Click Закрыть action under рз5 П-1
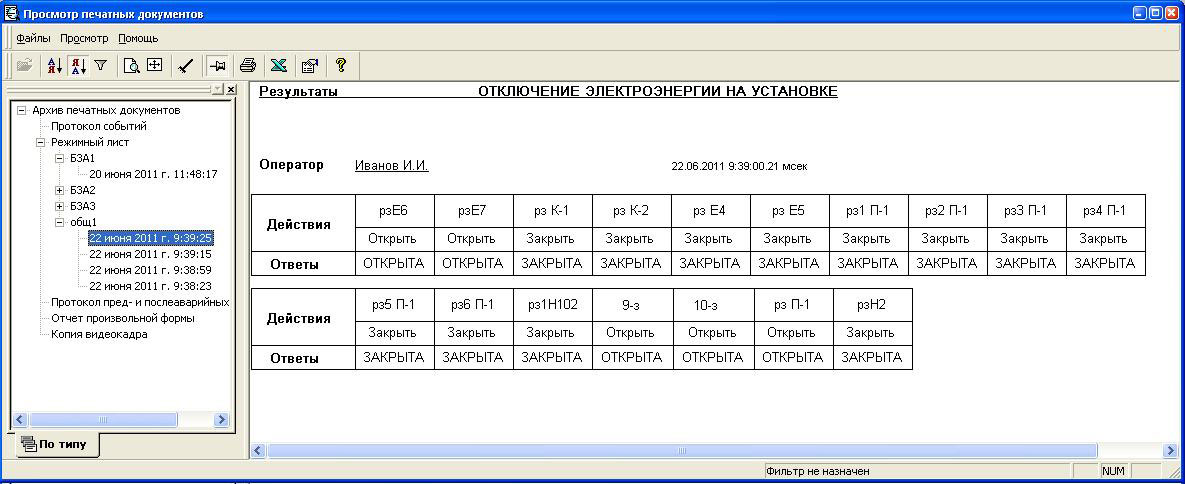 [394, 333]
